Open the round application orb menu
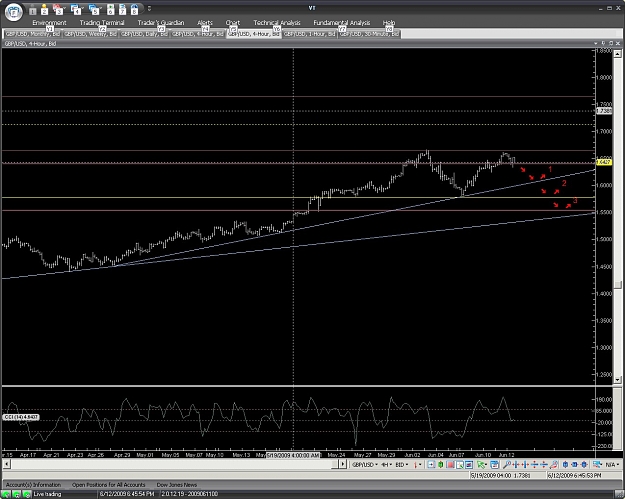The height and width of the screenshot is (499, 625). 14,12
